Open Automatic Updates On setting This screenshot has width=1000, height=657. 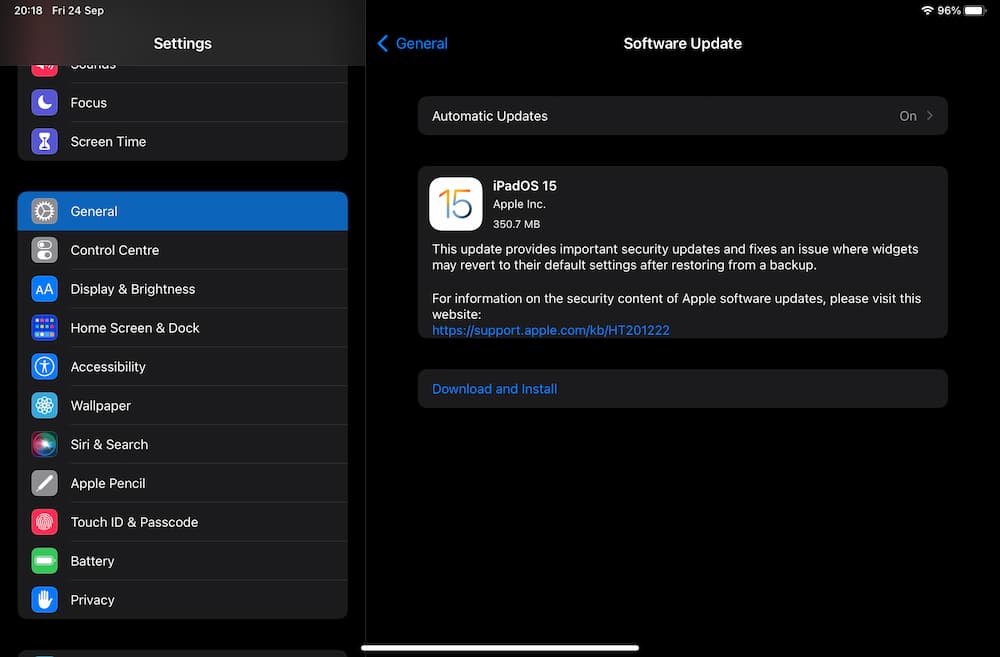coord(682,115)
